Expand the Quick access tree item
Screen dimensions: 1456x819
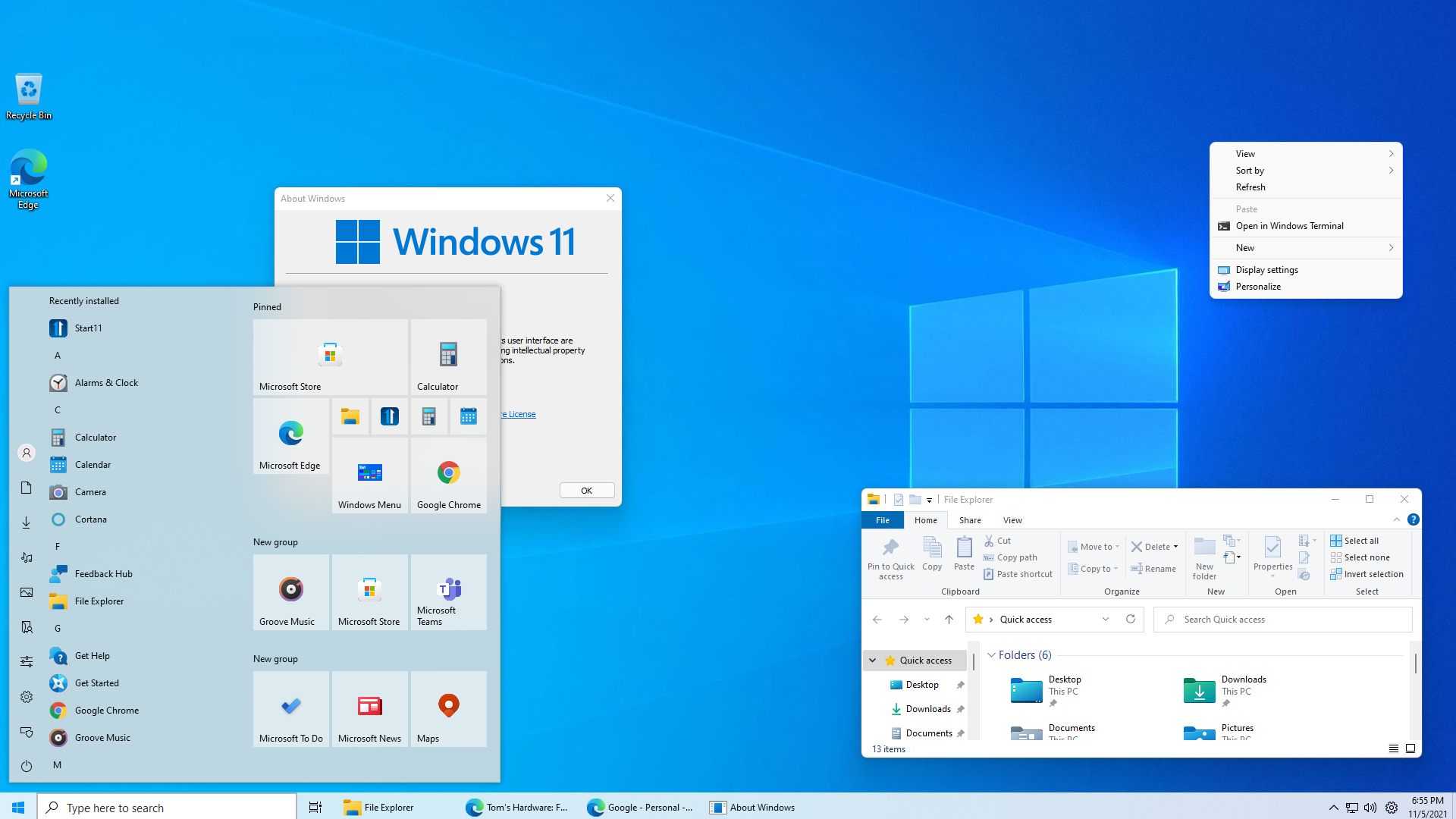(872, 660)
